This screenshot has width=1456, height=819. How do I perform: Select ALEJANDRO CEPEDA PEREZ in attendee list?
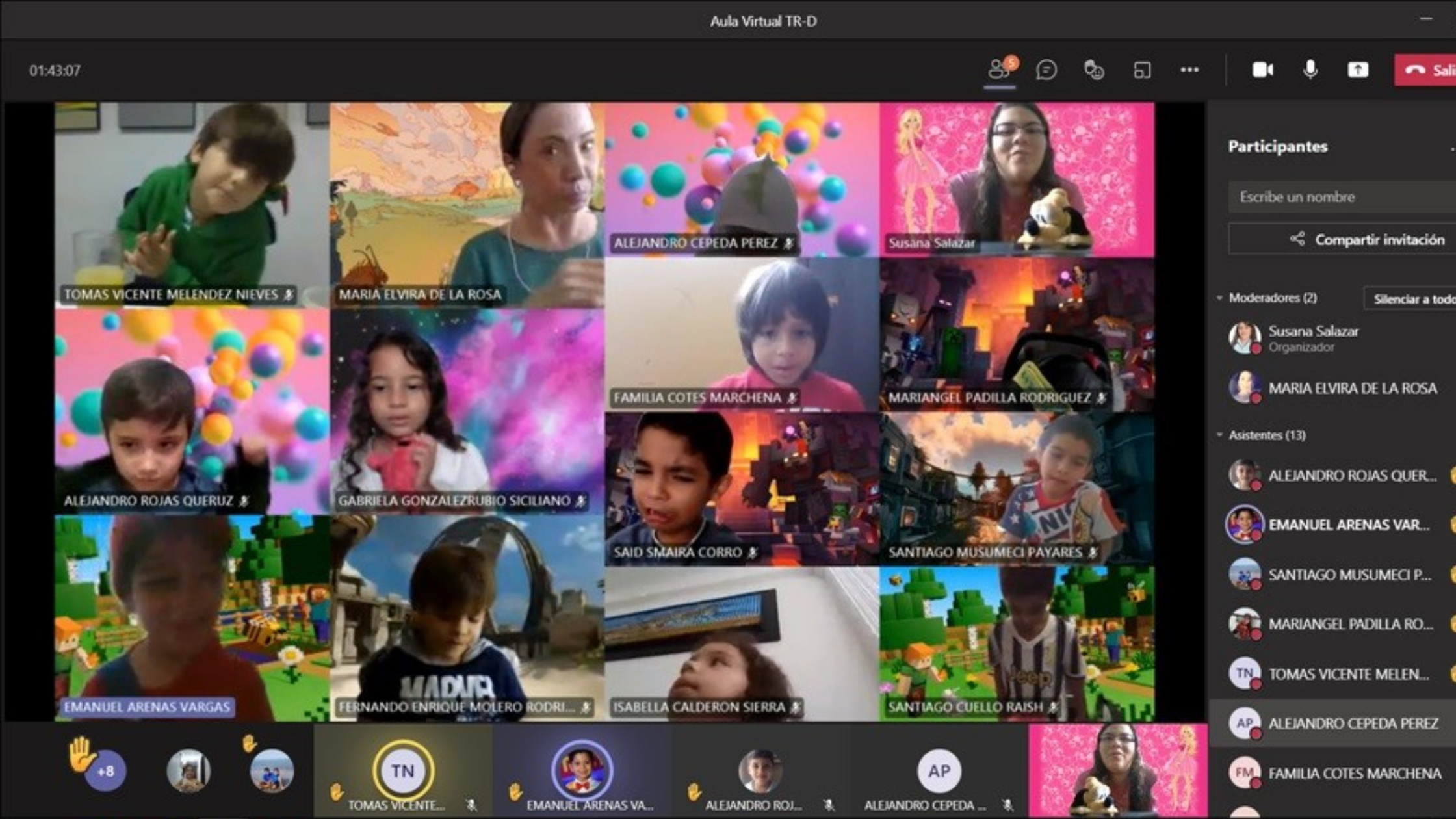[x=1332, y=723]
